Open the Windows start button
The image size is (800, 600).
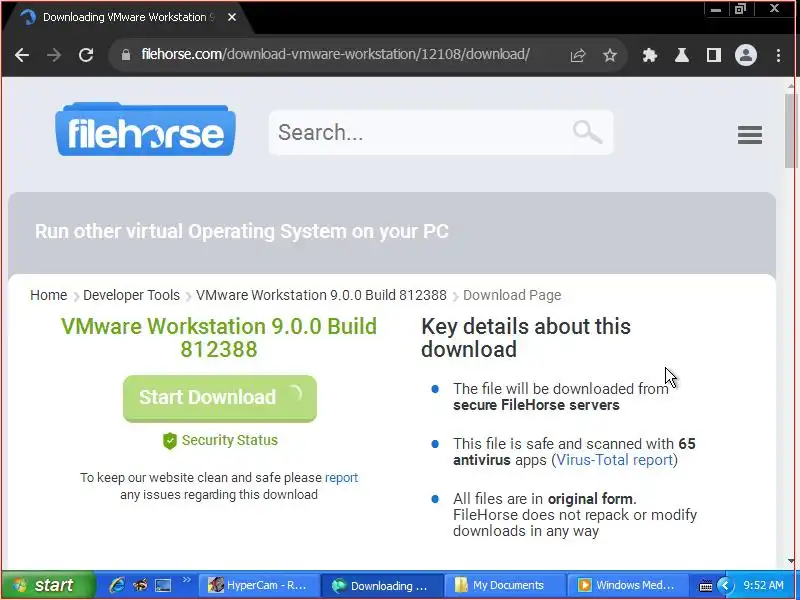pos(47,585)
